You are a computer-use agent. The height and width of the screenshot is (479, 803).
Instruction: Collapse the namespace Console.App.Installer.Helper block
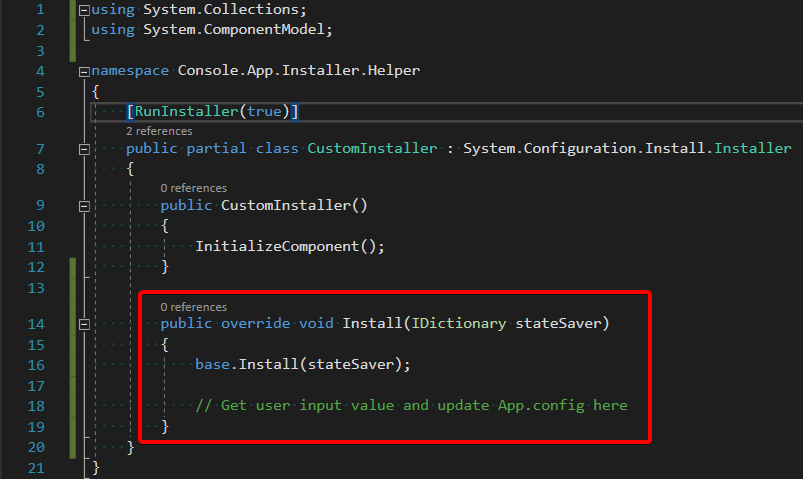click(x=84, y=72)
